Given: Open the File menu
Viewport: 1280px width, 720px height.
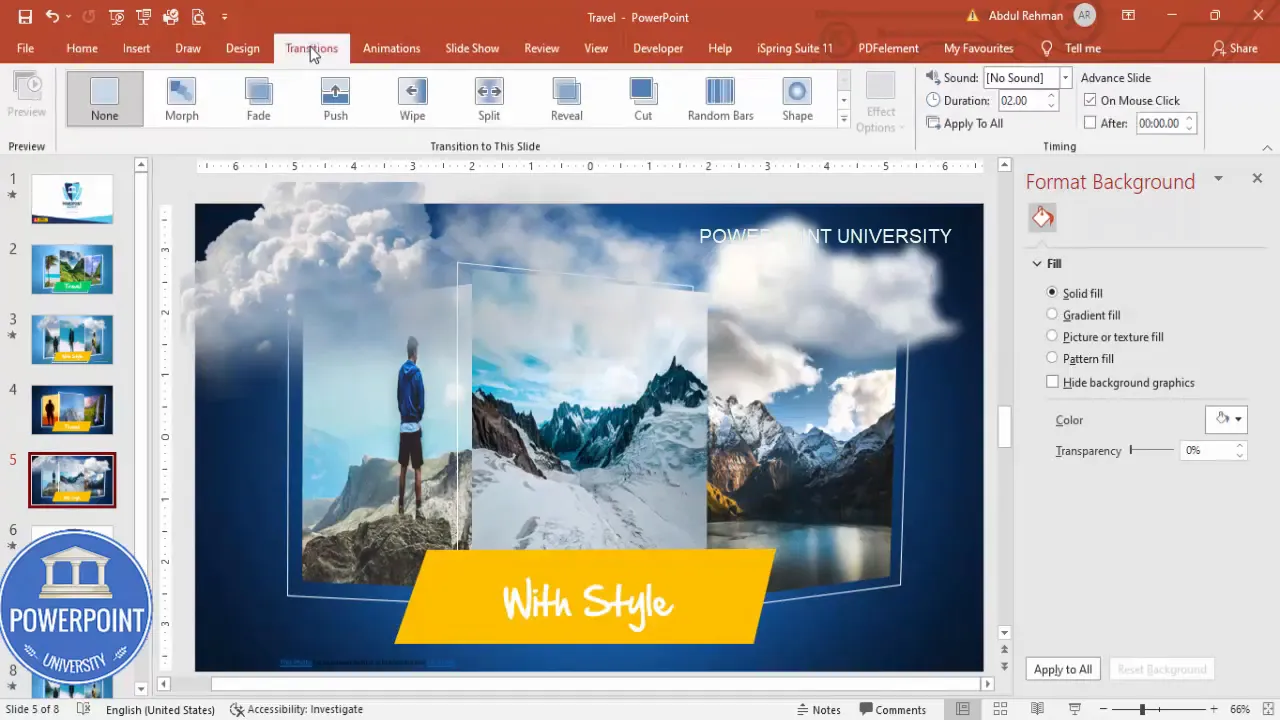Looking at the screenshot, I should (25, 48).
